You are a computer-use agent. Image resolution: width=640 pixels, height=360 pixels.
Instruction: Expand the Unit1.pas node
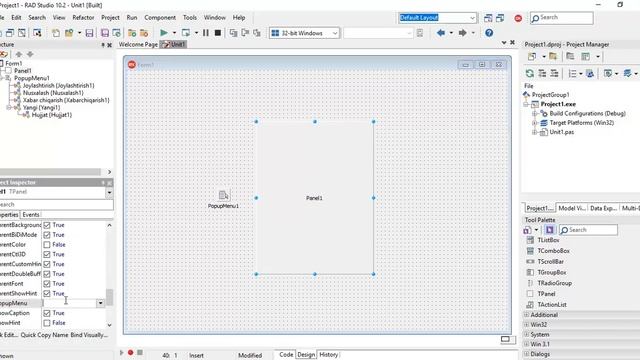click(534, 132)
